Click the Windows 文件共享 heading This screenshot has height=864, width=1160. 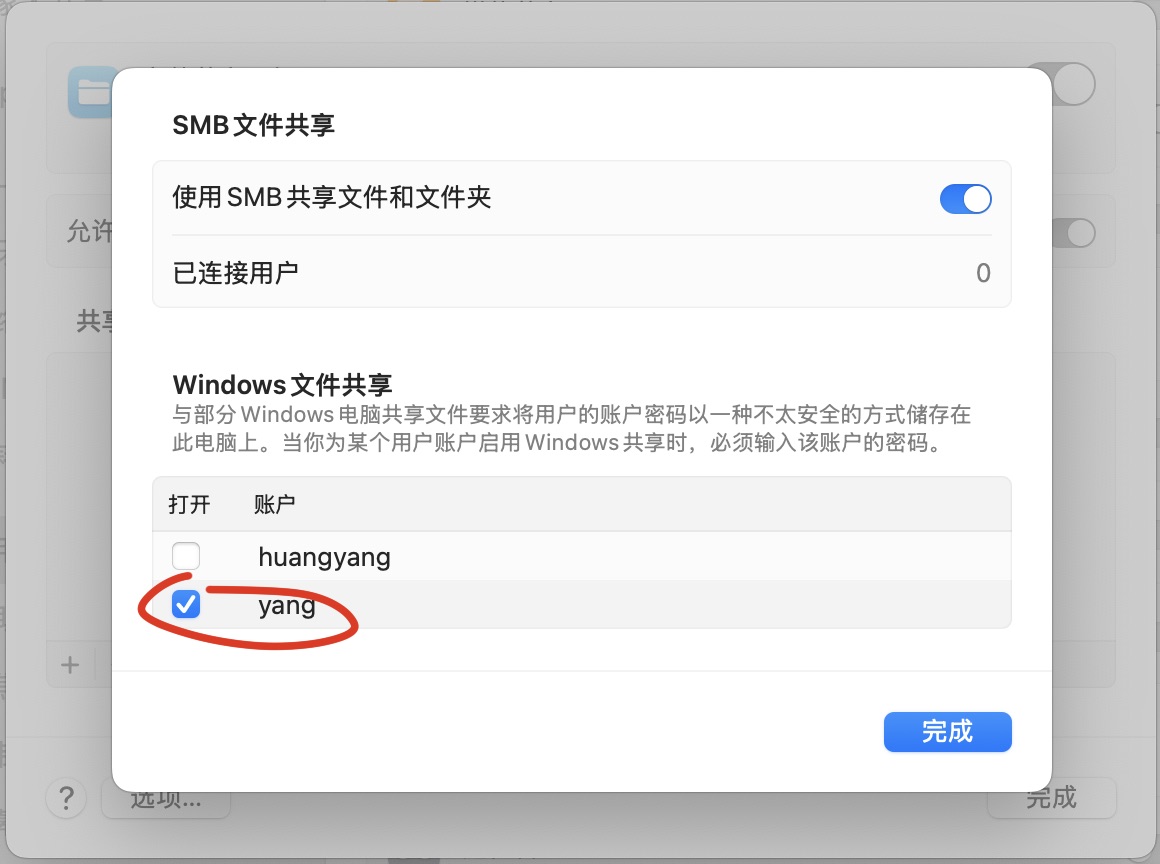click(283, 385)
